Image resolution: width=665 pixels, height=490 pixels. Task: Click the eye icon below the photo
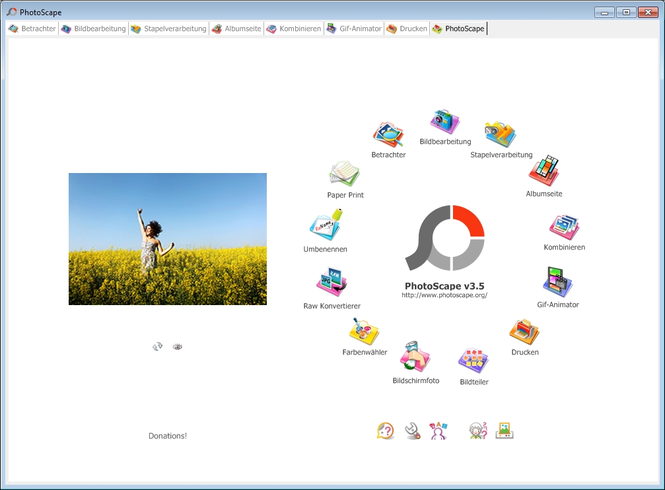click(177, 347)
